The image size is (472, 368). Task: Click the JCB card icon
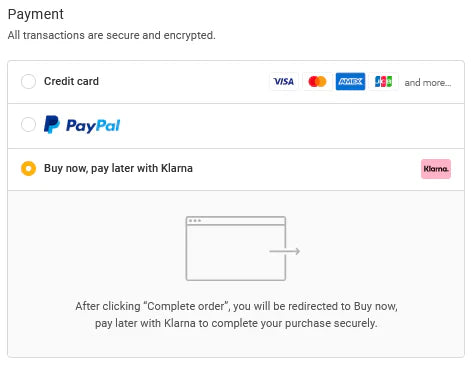383,82
